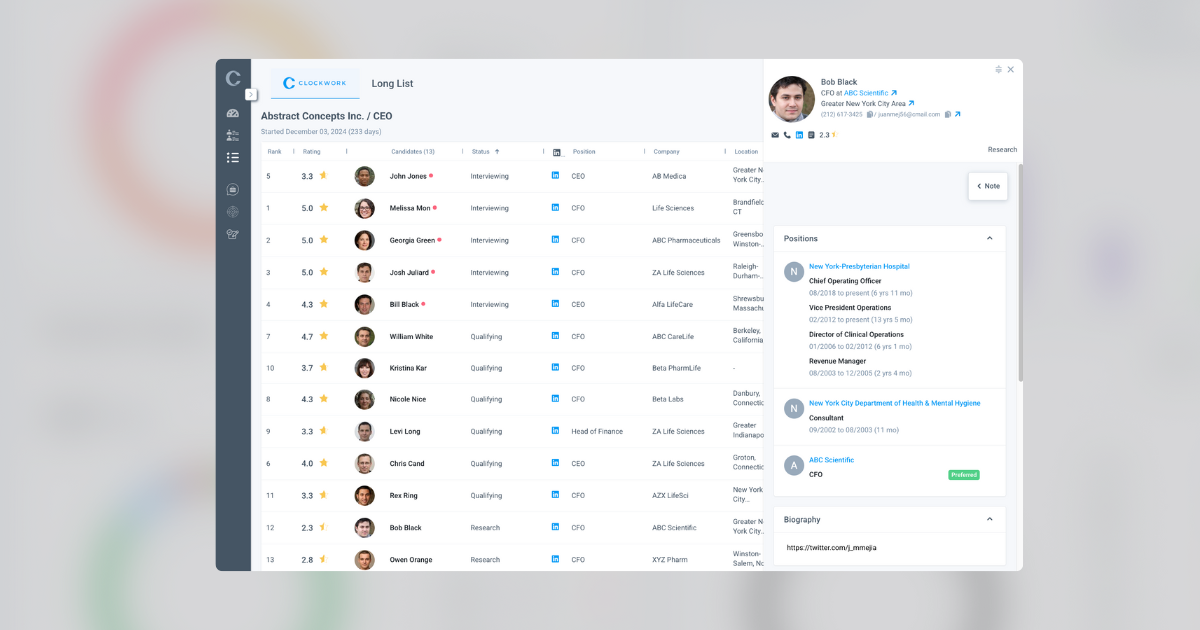Sort by the Rank column header
This screenshot has width=1200, height=630.
click(274, 152)
